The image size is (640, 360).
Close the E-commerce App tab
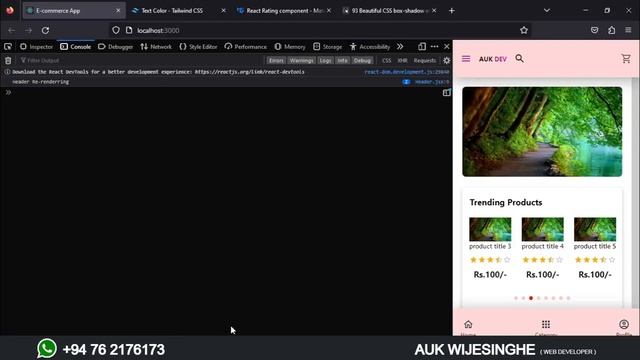[118, 11]
